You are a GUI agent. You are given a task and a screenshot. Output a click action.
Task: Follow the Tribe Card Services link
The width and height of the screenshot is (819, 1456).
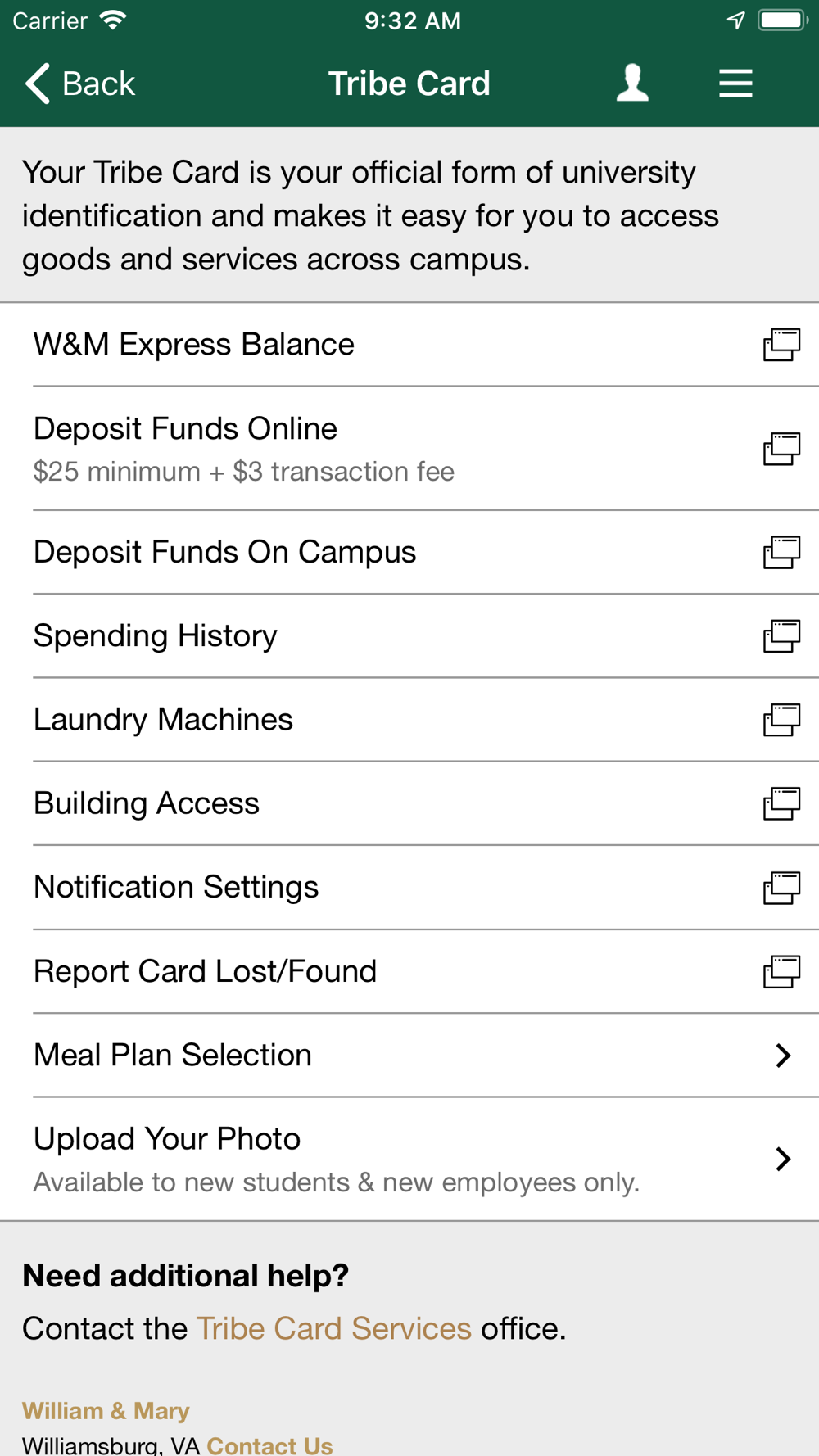coord(334,1328)
